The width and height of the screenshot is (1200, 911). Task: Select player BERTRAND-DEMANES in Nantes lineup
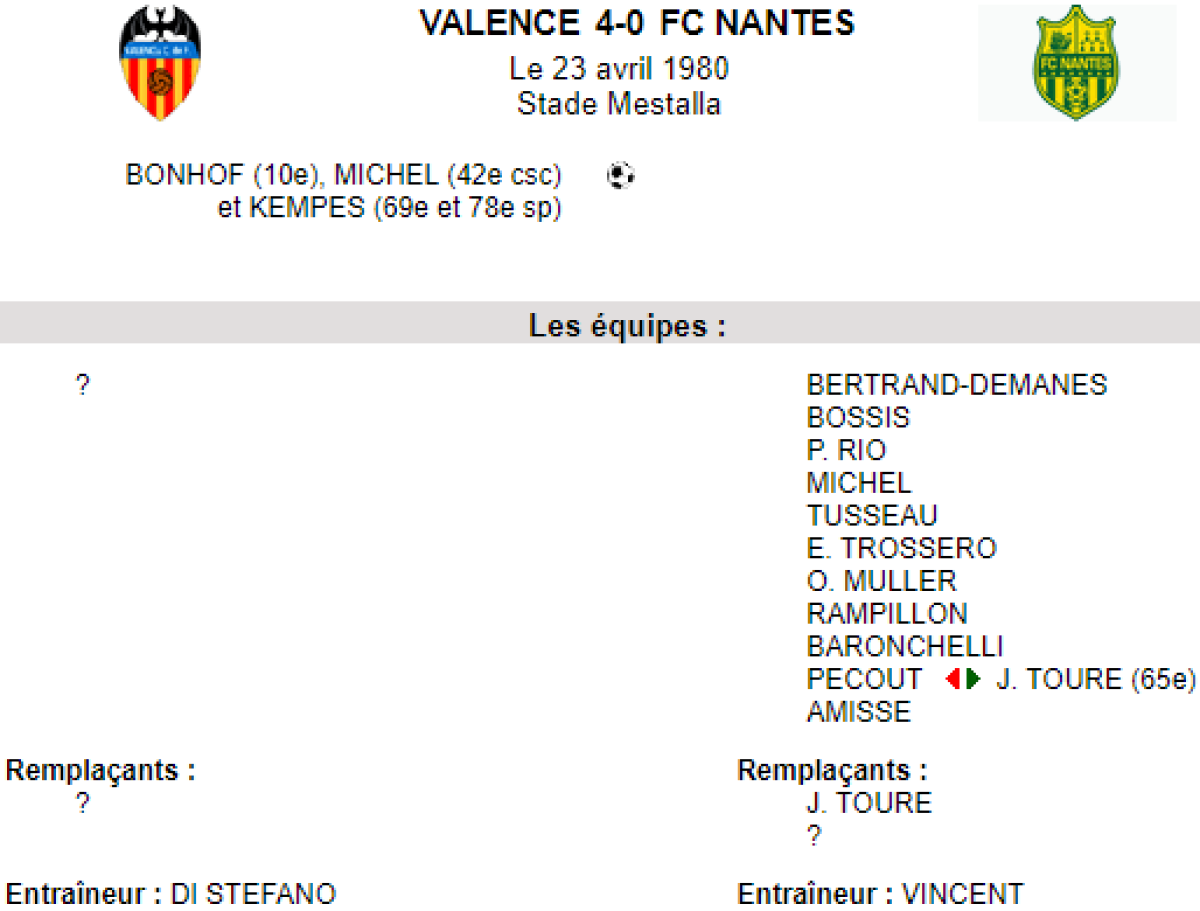956,385
